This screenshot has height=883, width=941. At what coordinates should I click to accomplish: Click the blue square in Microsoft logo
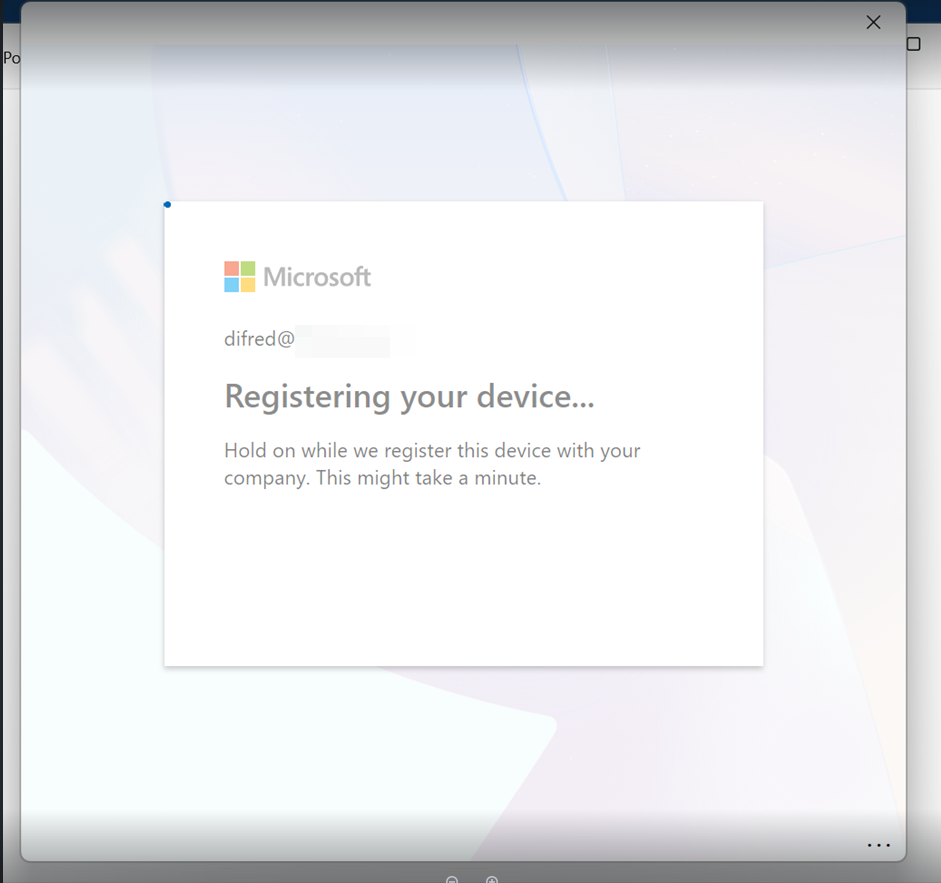[231, 285]
